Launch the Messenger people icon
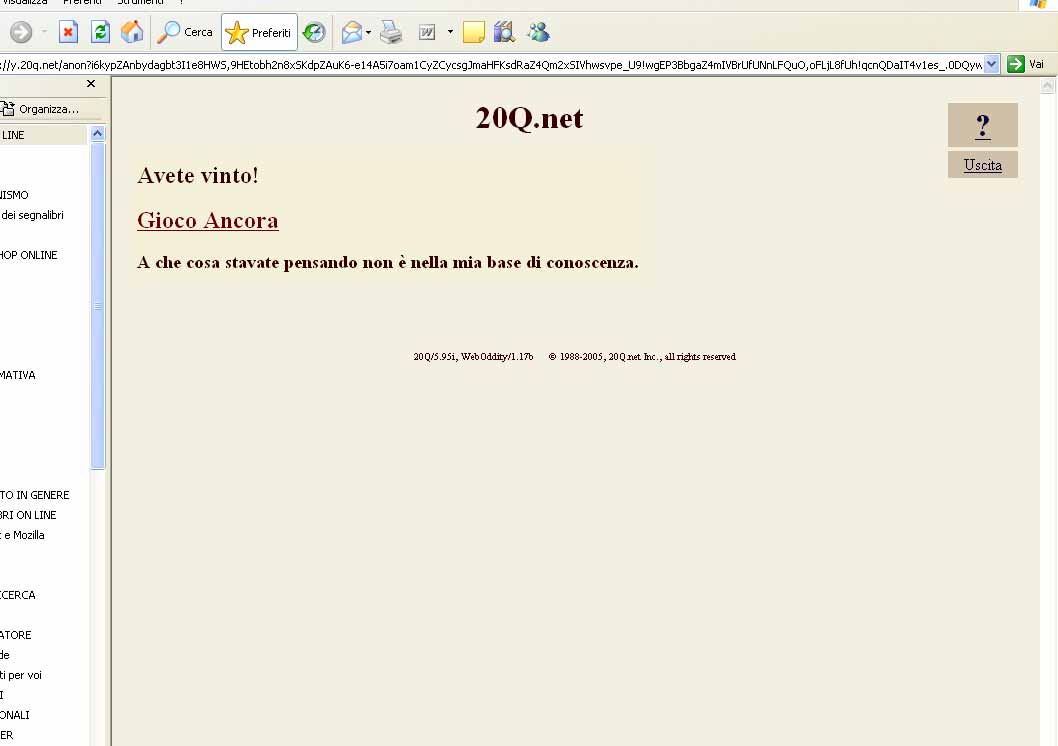This screenshot has width=1058, height=746. [x=539, y=32]
